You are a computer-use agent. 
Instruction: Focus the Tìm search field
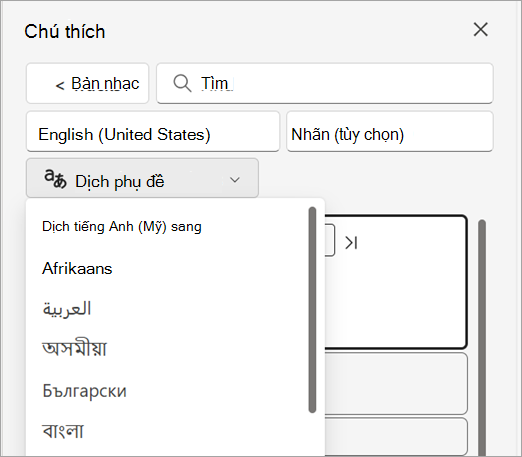click(325, 83)
